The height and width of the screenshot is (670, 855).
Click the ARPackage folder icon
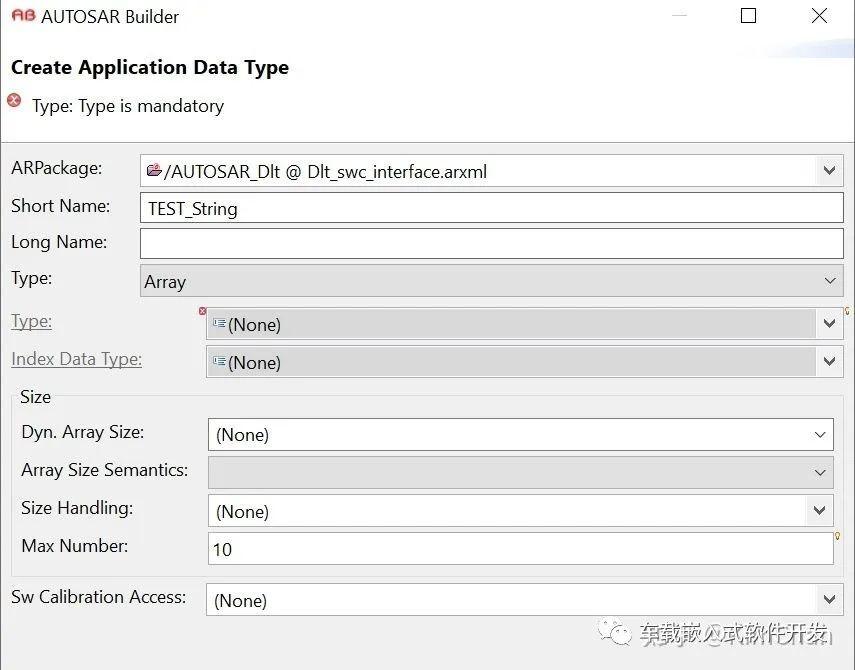pos(154,170)
